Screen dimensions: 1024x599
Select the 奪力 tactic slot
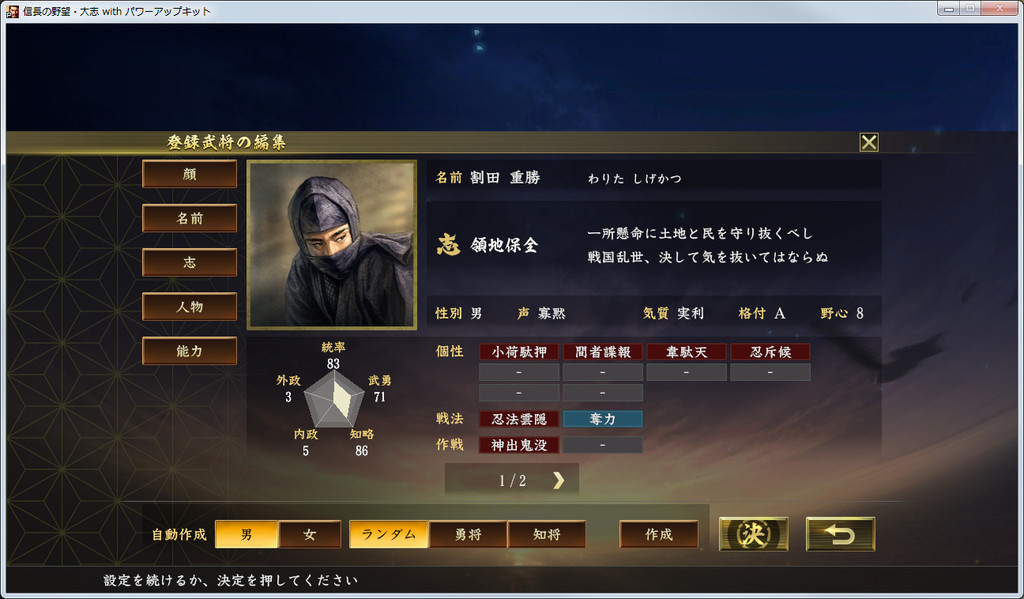pyautogui.click(x=603, y=419)
